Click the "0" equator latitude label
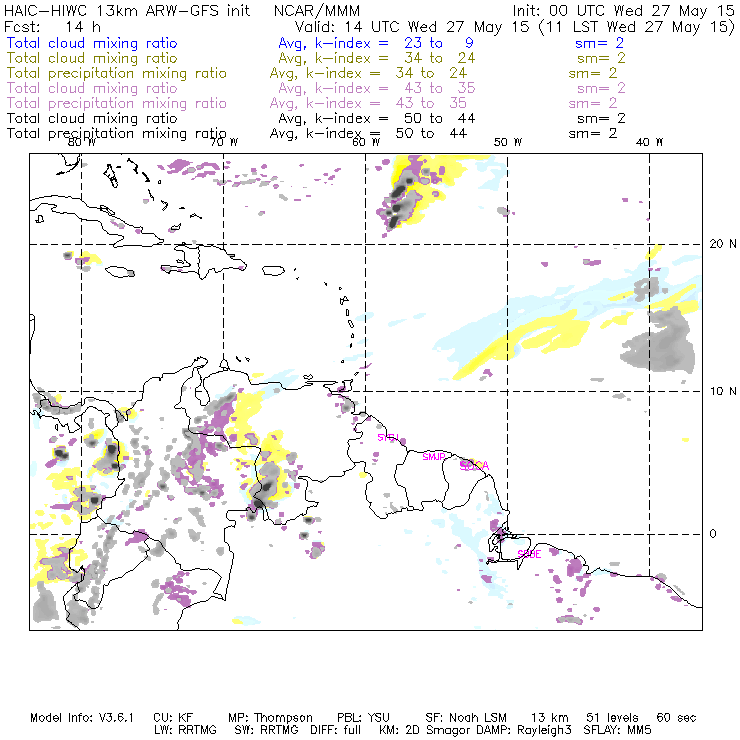The width and height of the screenshot is (740, 740). (x=713, y=534)
